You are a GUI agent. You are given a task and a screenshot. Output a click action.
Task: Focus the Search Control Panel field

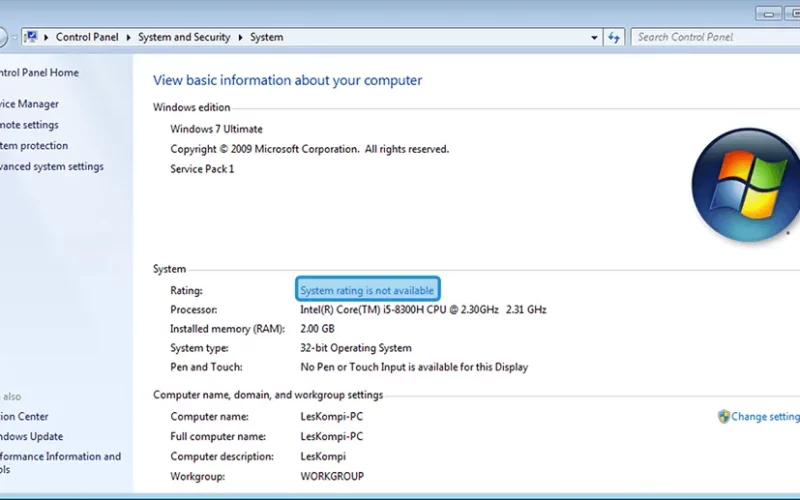click(715, 37)
